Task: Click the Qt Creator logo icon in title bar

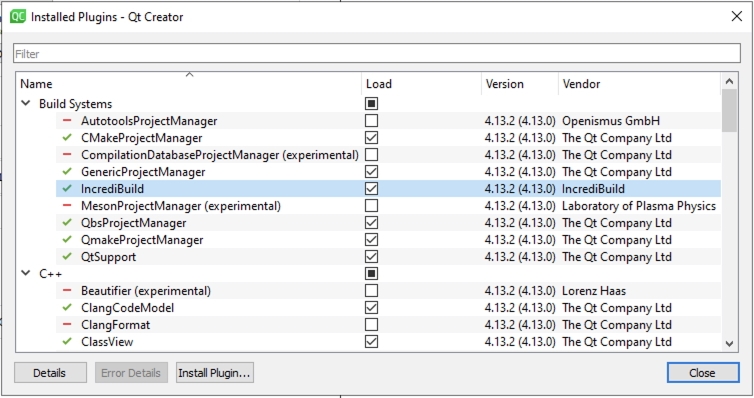Action: 18,17
